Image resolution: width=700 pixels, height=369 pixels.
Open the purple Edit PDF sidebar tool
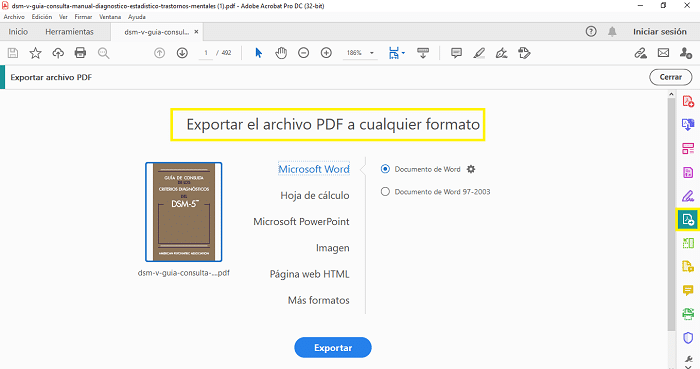[688, 172]
